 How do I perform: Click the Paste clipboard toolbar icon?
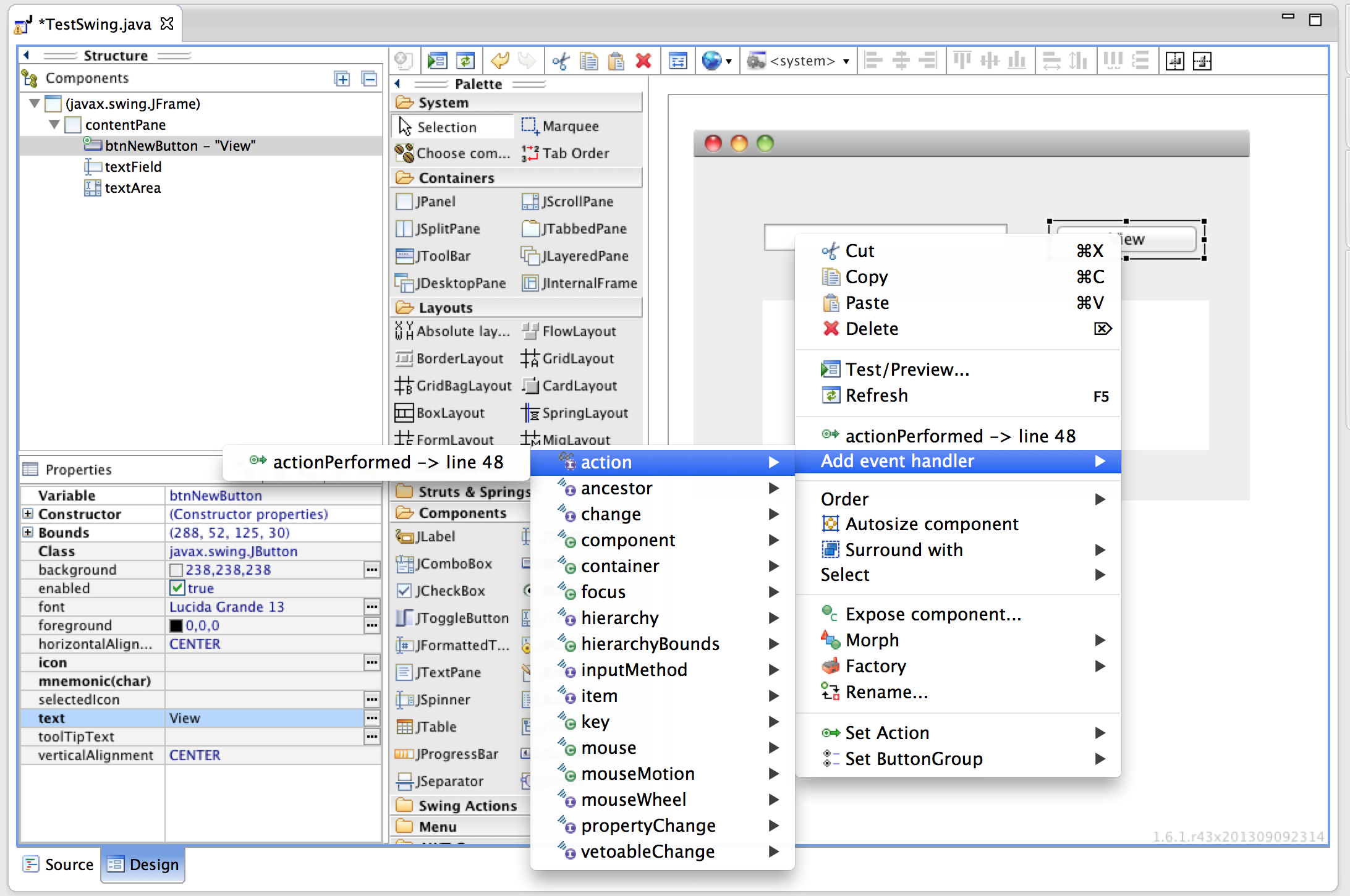(616, 61)
